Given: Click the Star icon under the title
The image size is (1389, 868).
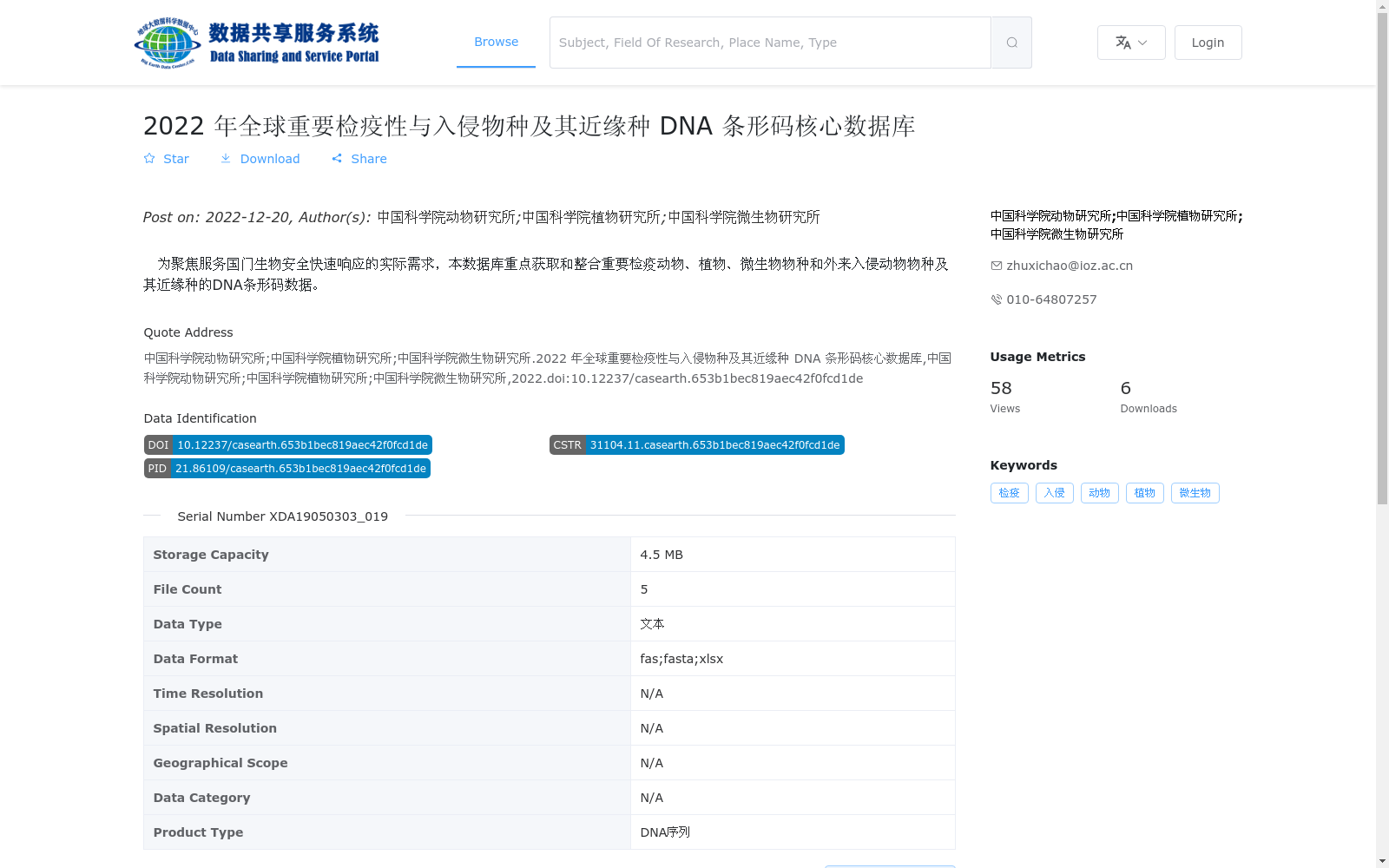Looking at the screenshot, I should (x=149, y=158).
